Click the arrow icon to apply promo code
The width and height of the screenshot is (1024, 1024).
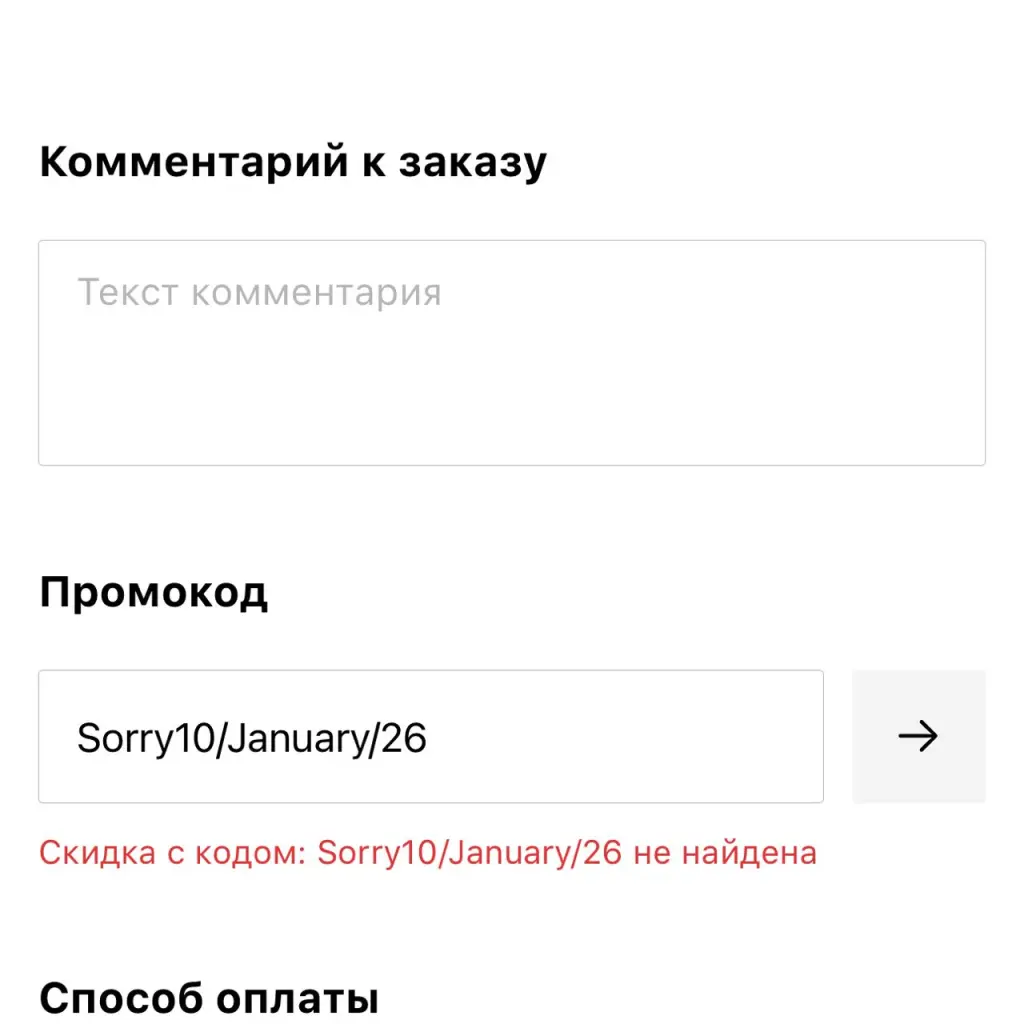918,737
